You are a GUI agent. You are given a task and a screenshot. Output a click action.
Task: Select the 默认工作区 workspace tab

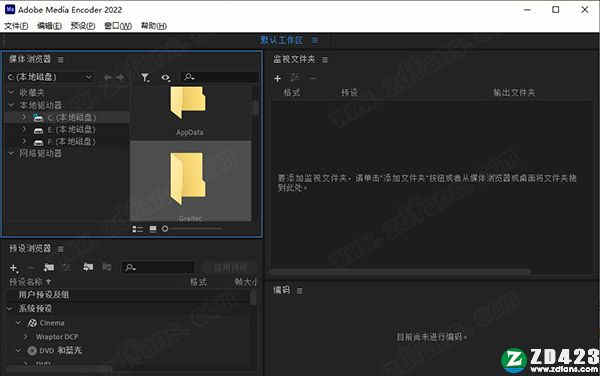[x=282, y=40]
